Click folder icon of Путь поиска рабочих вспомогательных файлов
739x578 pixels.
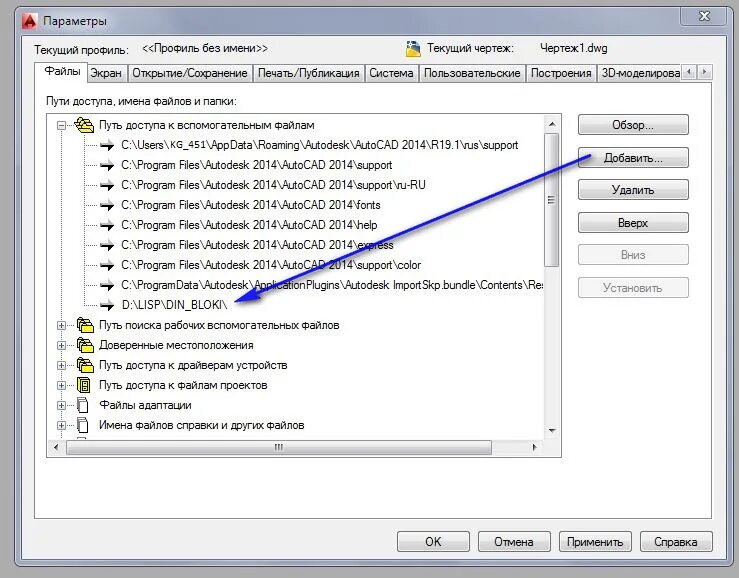coord(85,325)
